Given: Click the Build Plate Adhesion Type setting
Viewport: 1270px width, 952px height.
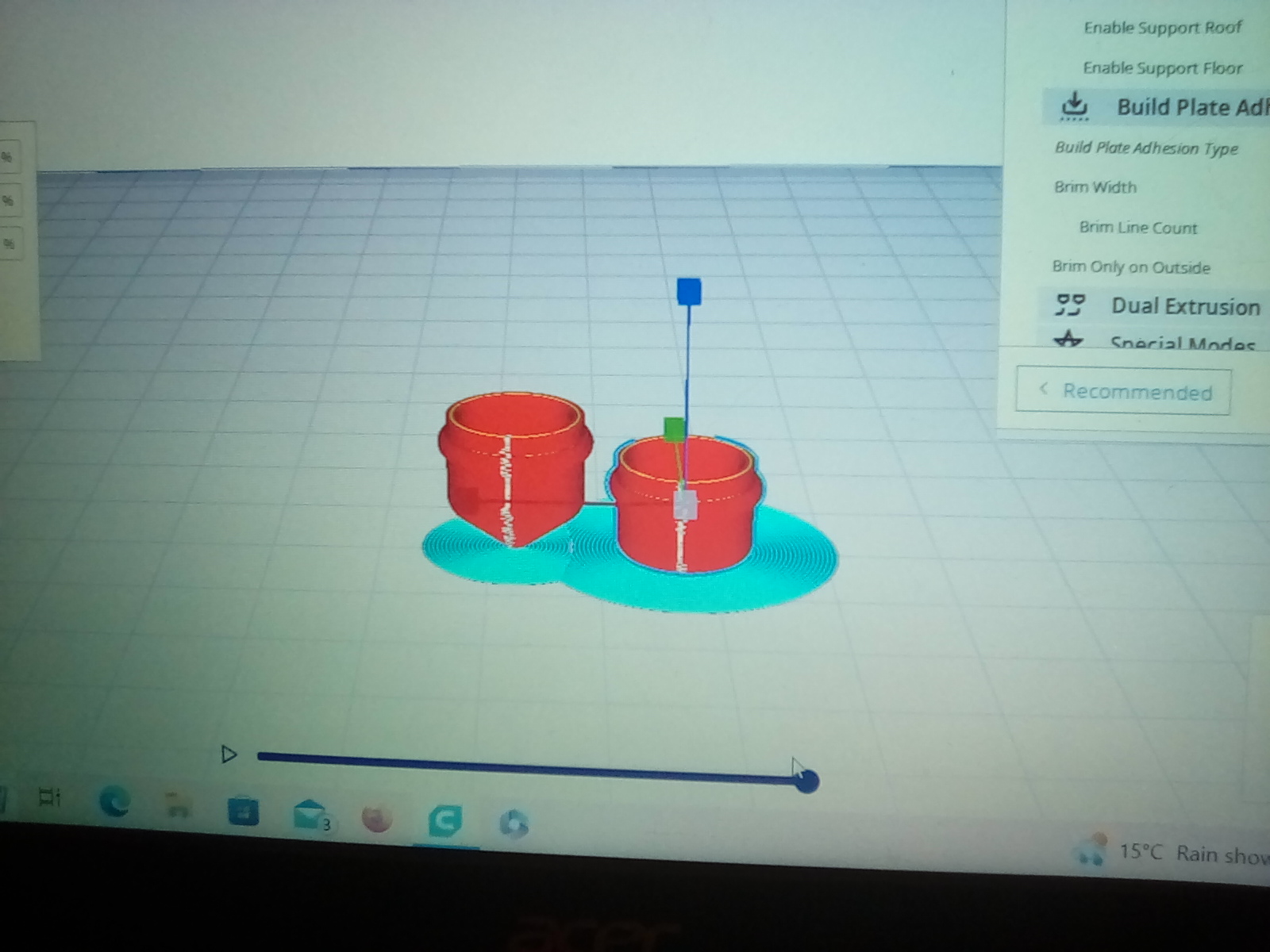Looking at the screenshot, I should (1146, 148).
